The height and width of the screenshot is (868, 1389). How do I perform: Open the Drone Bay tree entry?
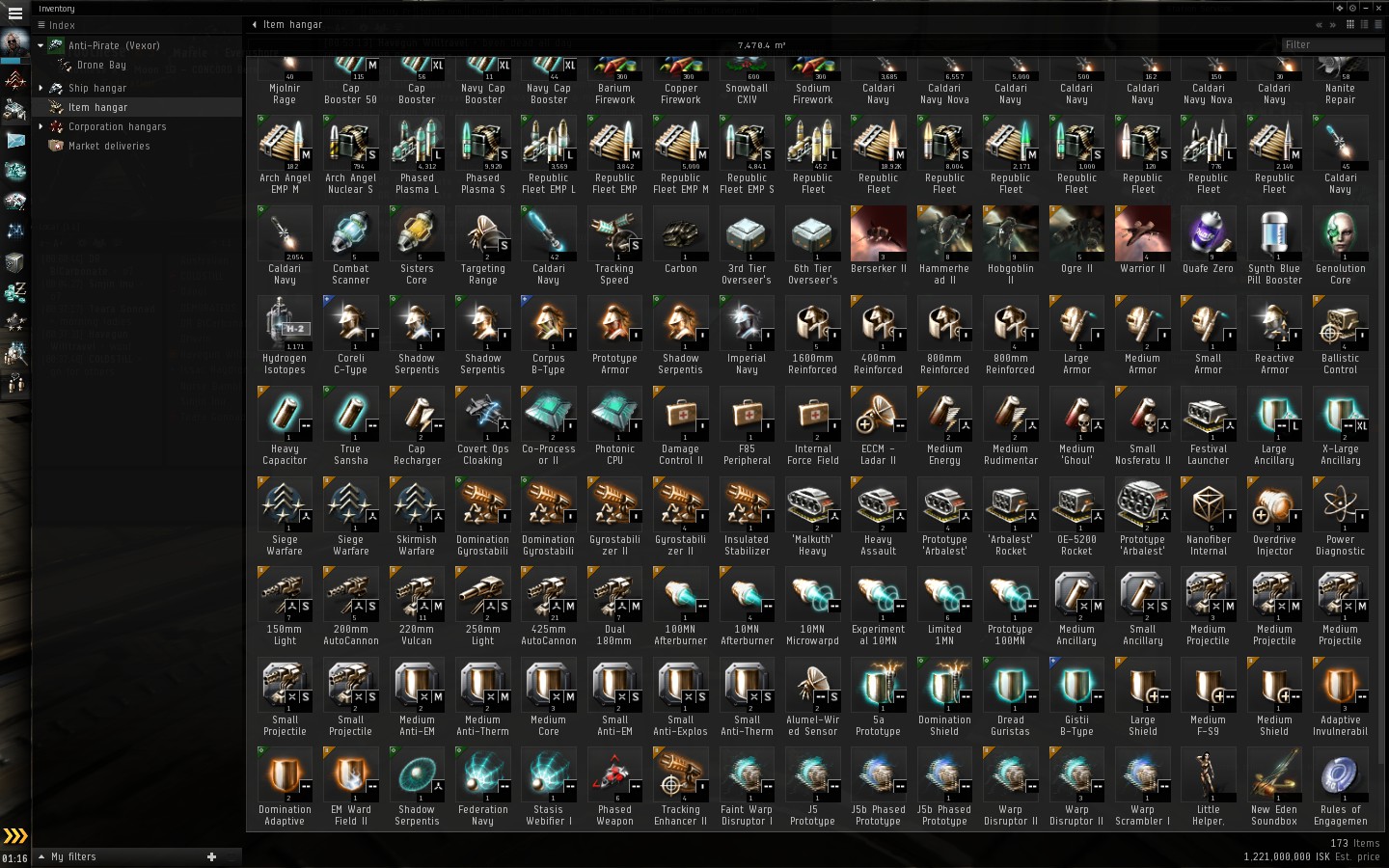(101, 65)
